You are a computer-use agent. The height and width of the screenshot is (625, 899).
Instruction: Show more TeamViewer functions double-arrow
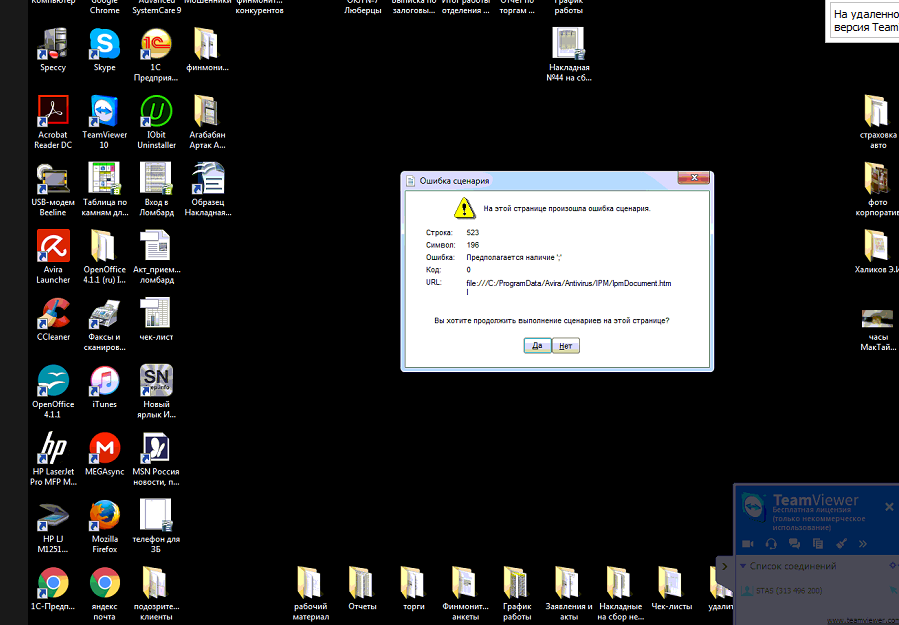pos(863,544)
